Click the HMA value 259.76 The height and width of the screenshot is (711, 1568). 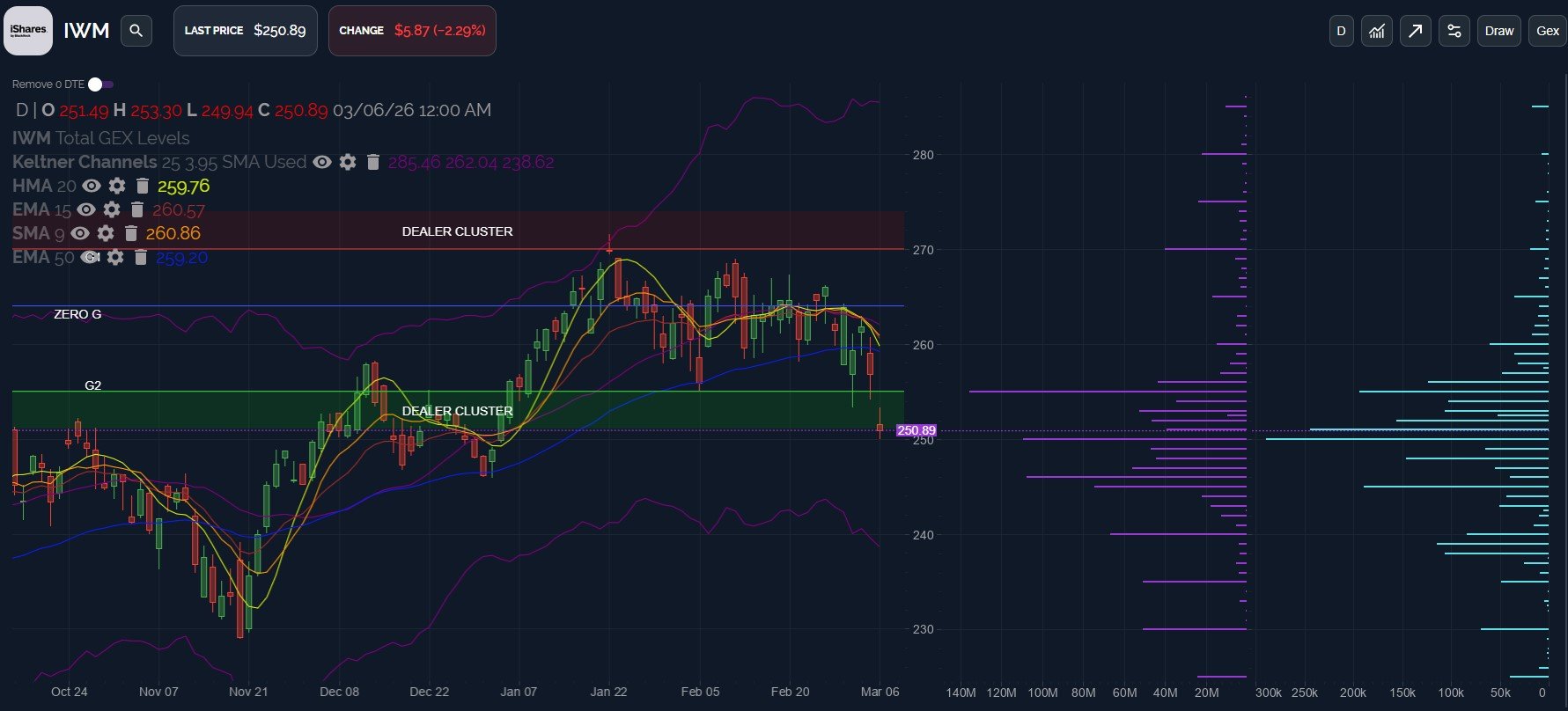[x=183, y=186]
